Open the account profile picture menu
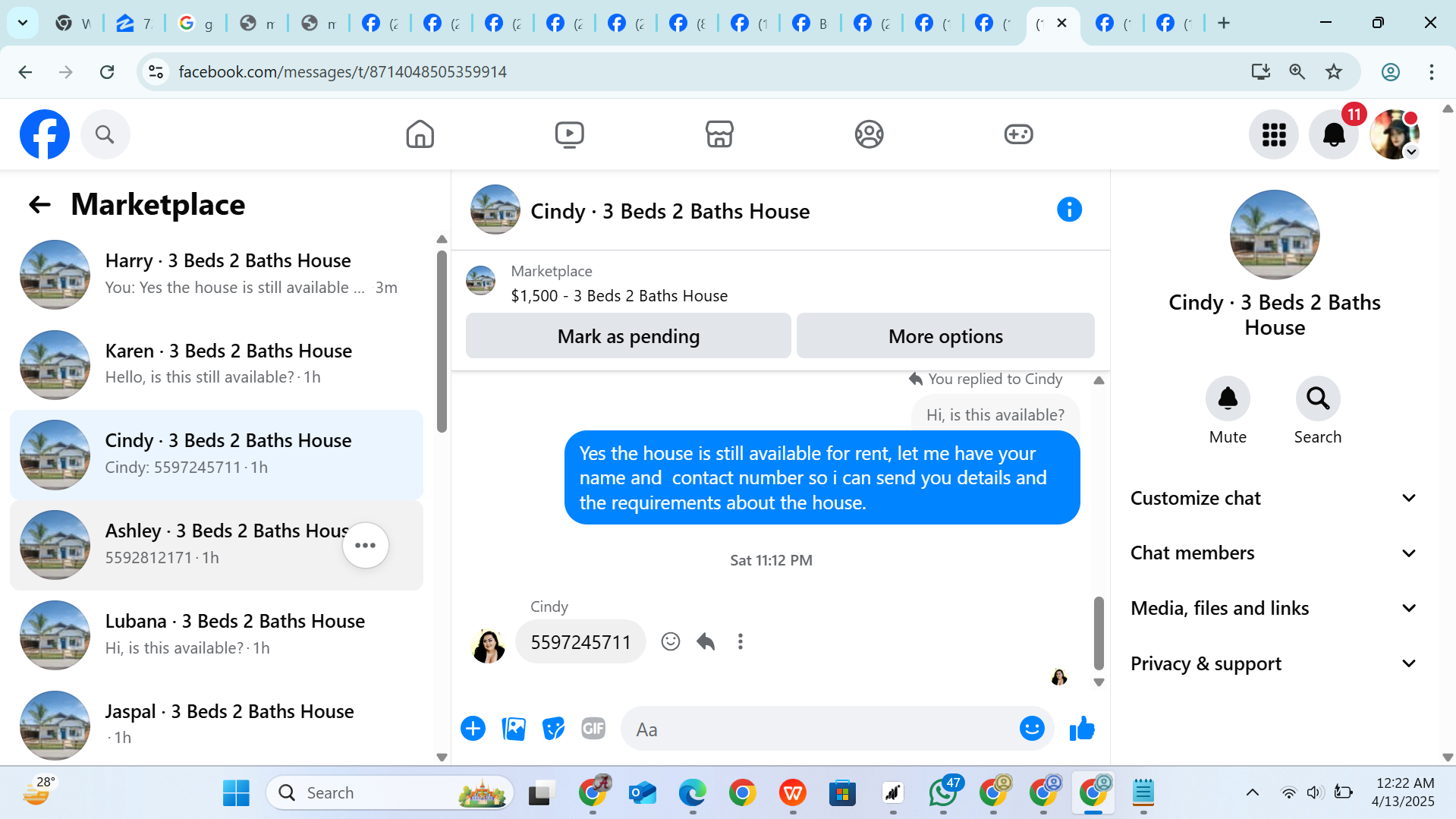This screenshot has width=1456, height=819. click(x=1395, y=134)
